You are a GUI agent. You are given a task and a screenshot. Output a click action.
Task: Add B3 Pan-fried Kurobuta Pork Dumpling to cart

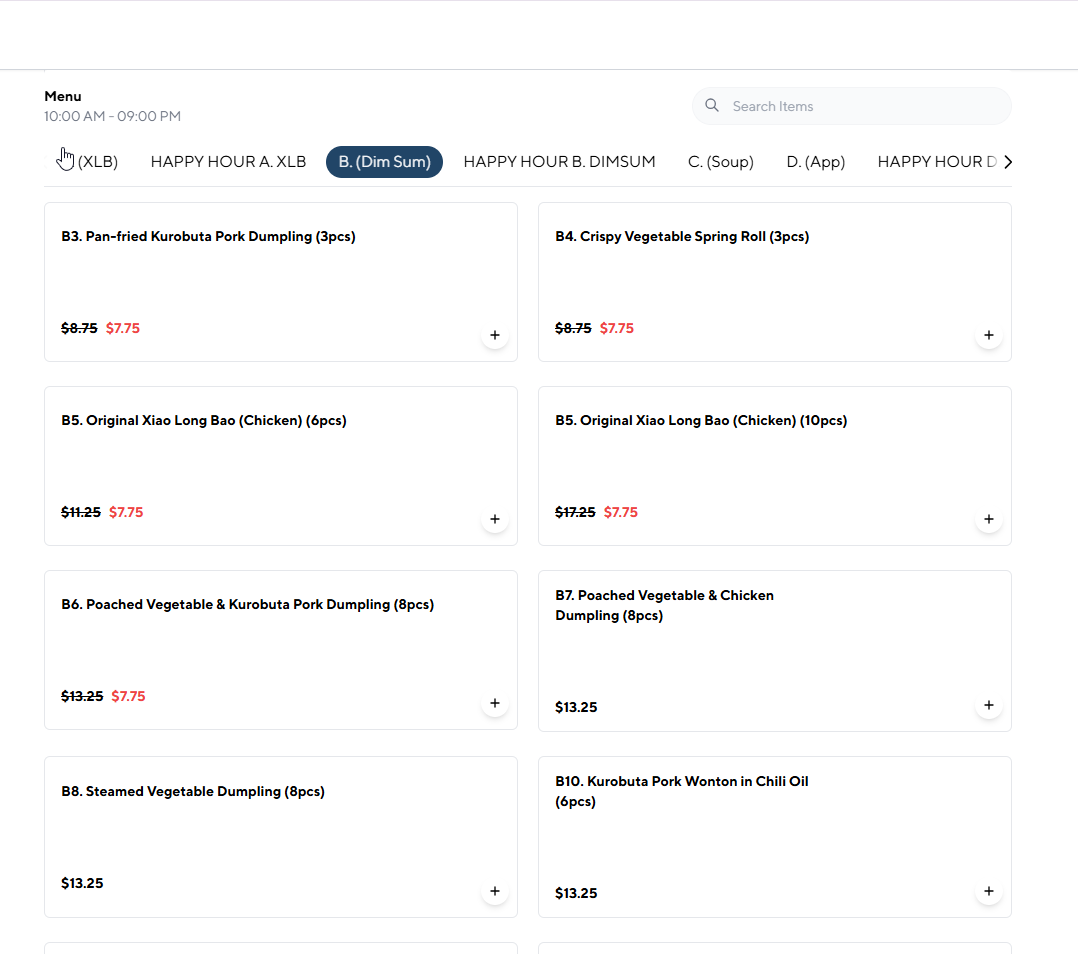[494, 336]
